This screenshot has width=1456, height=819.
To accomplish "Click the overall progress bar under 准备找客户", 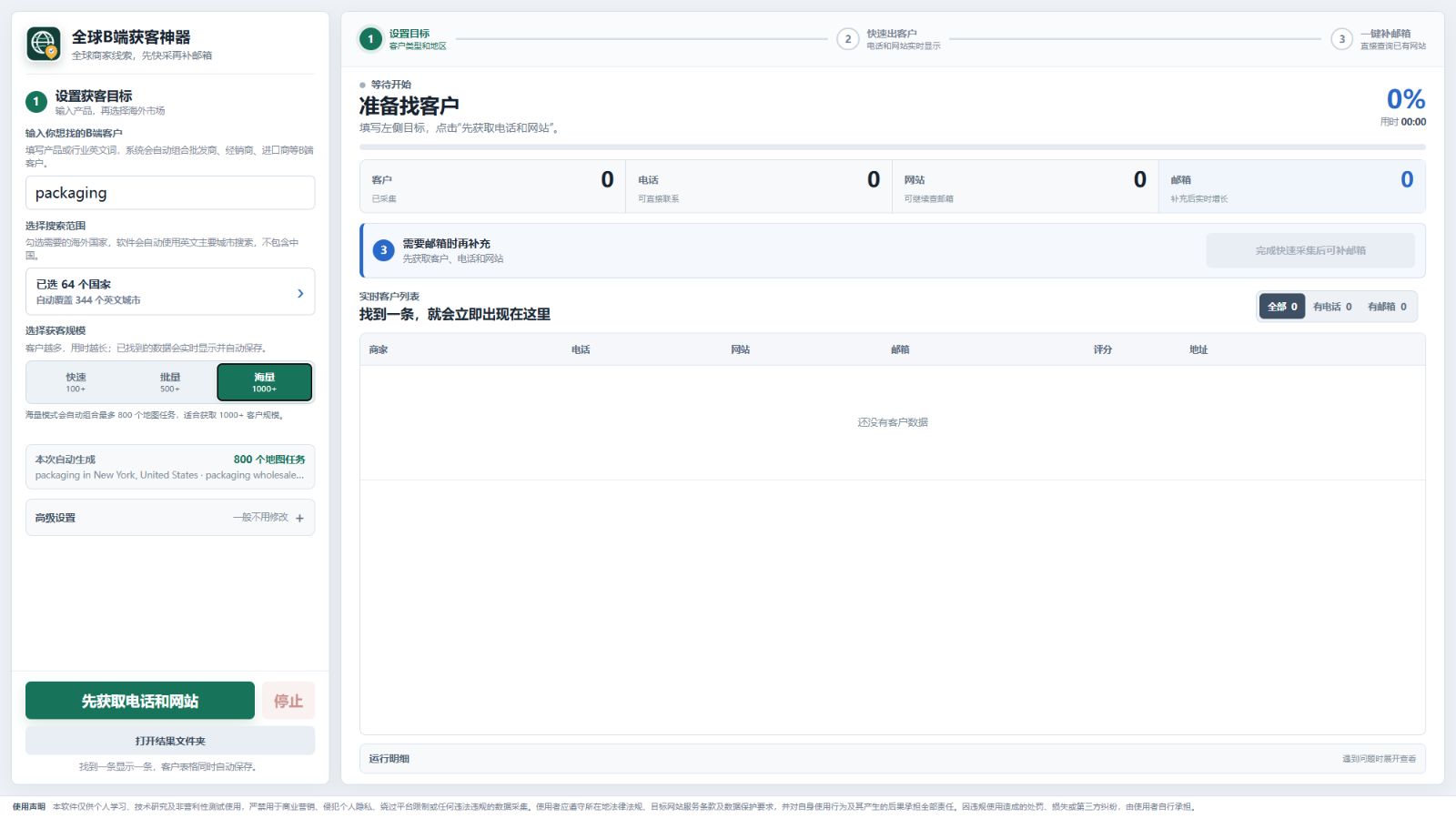I will point(892,147).
